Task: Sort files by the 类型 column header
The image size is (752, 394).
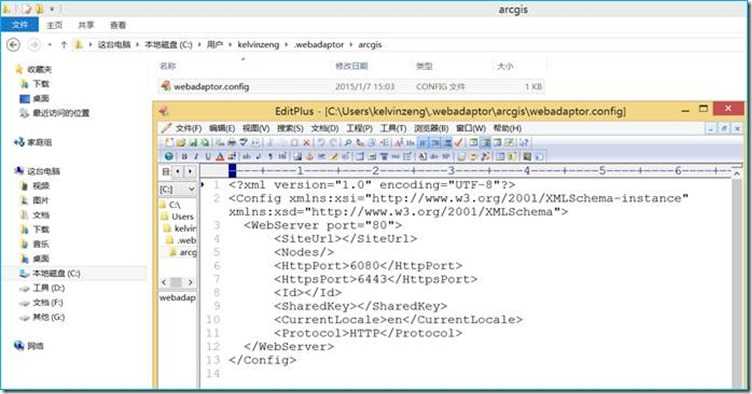Action: tap(424, 66)
